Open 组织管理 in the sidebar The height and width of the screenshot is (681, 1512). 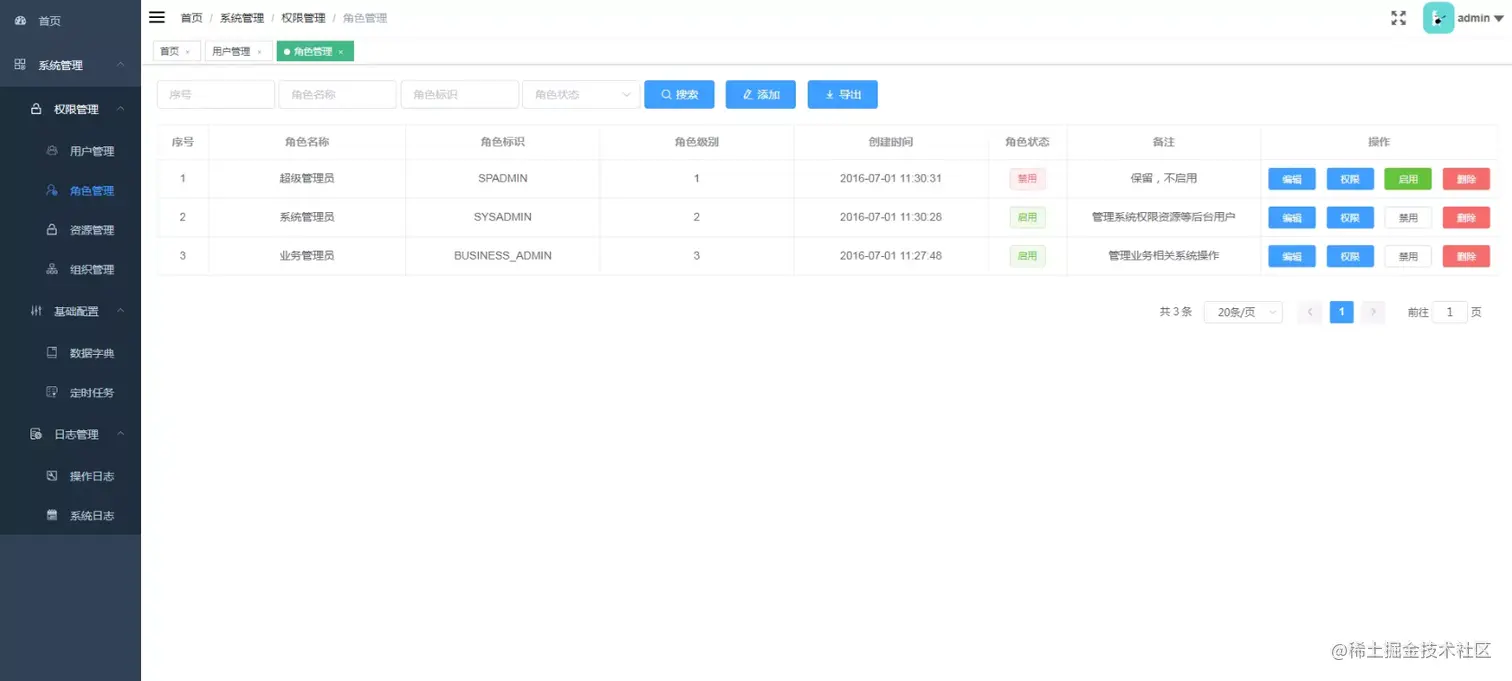click(70, 269)
